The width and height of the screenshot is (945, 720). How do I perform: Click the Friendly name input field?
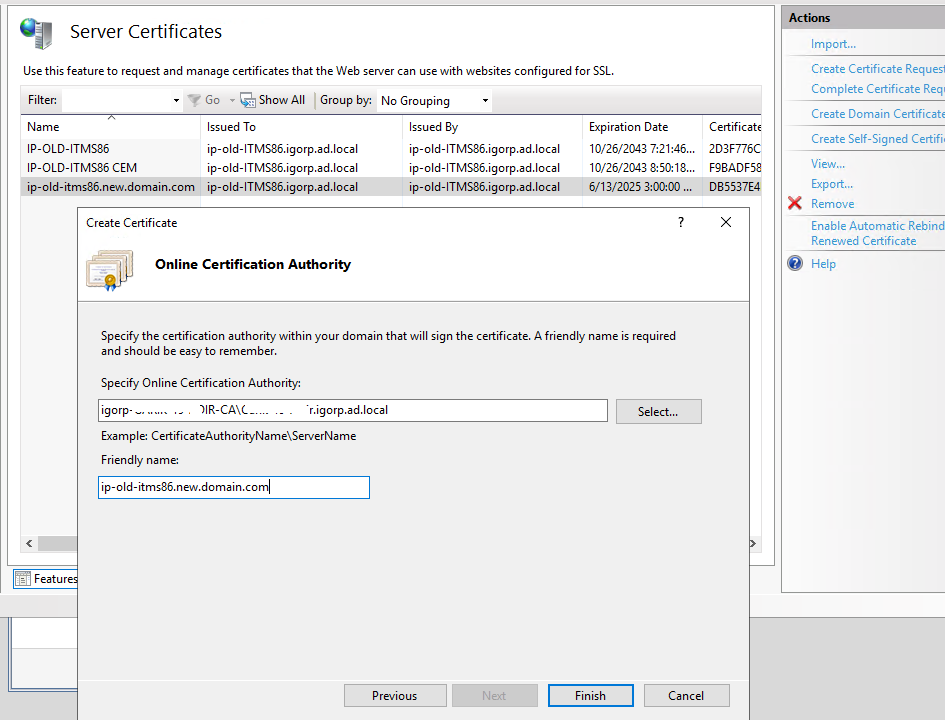(x=234, y=487)
